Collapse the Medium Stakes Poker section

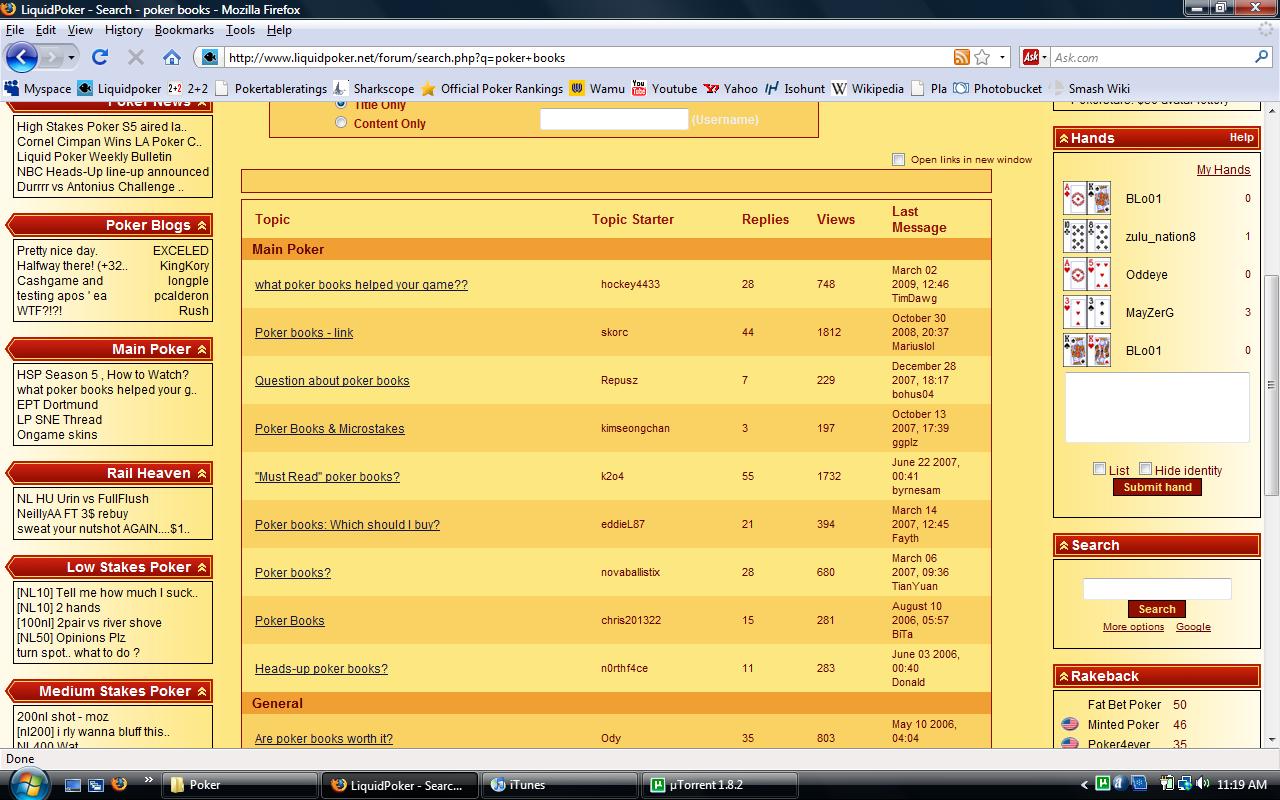(202, 691)
